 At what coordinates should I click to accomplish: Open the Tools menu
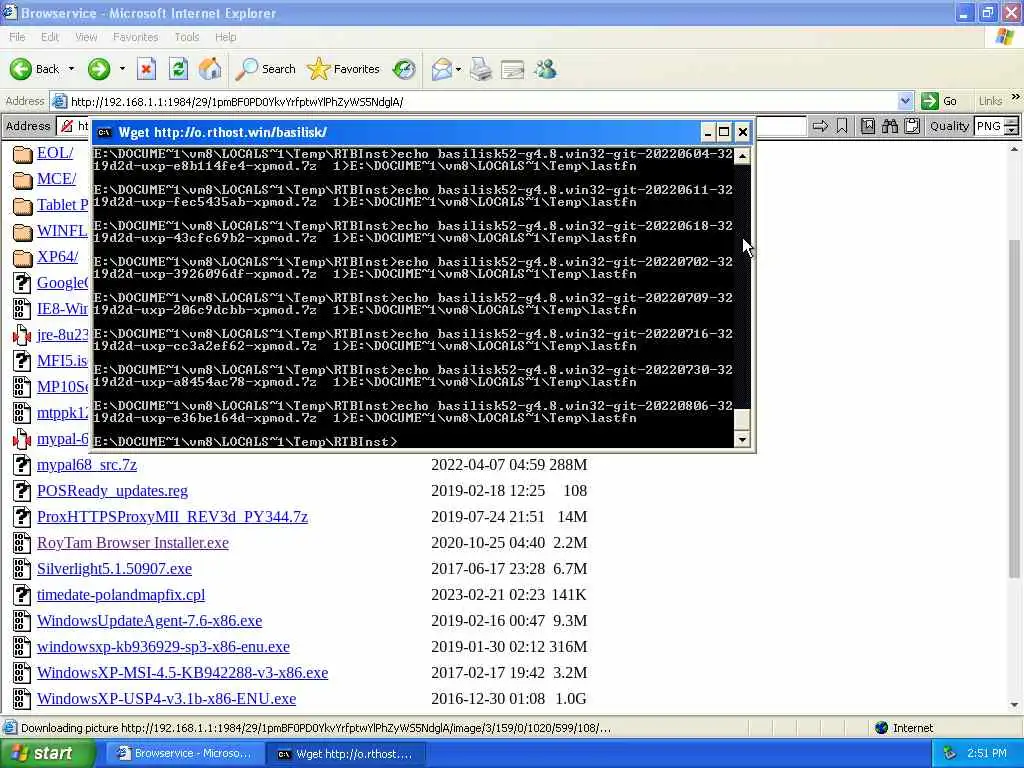(x=186, y=37)
